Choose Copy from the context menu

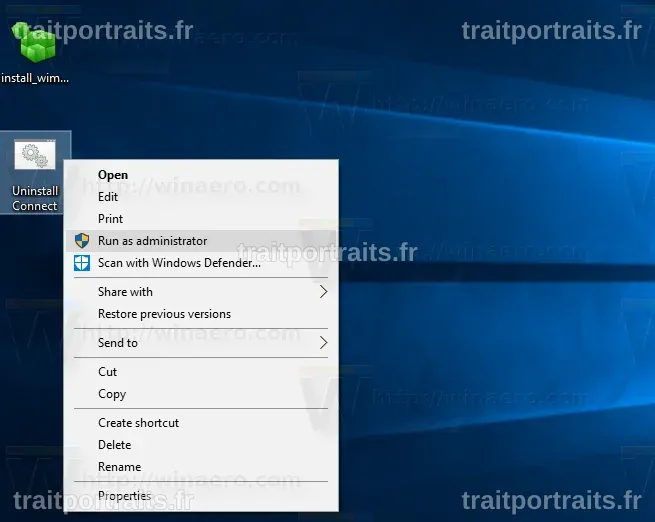[x=202, y=394]
